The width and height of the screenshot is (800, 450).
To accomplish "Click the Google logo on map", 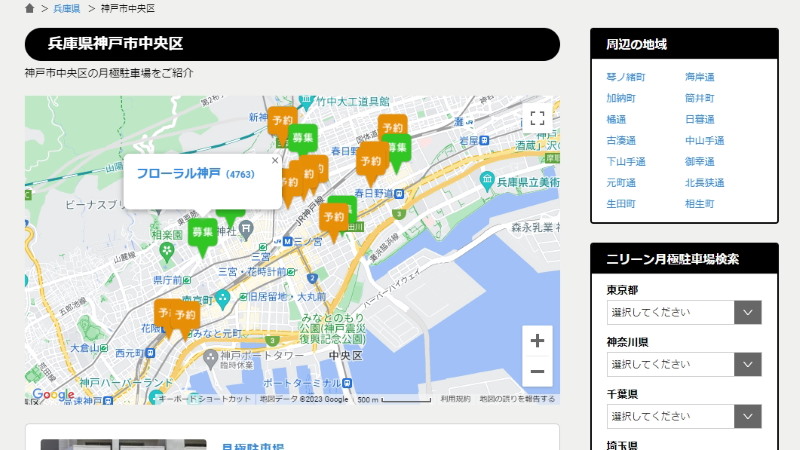I will point(53,394).
